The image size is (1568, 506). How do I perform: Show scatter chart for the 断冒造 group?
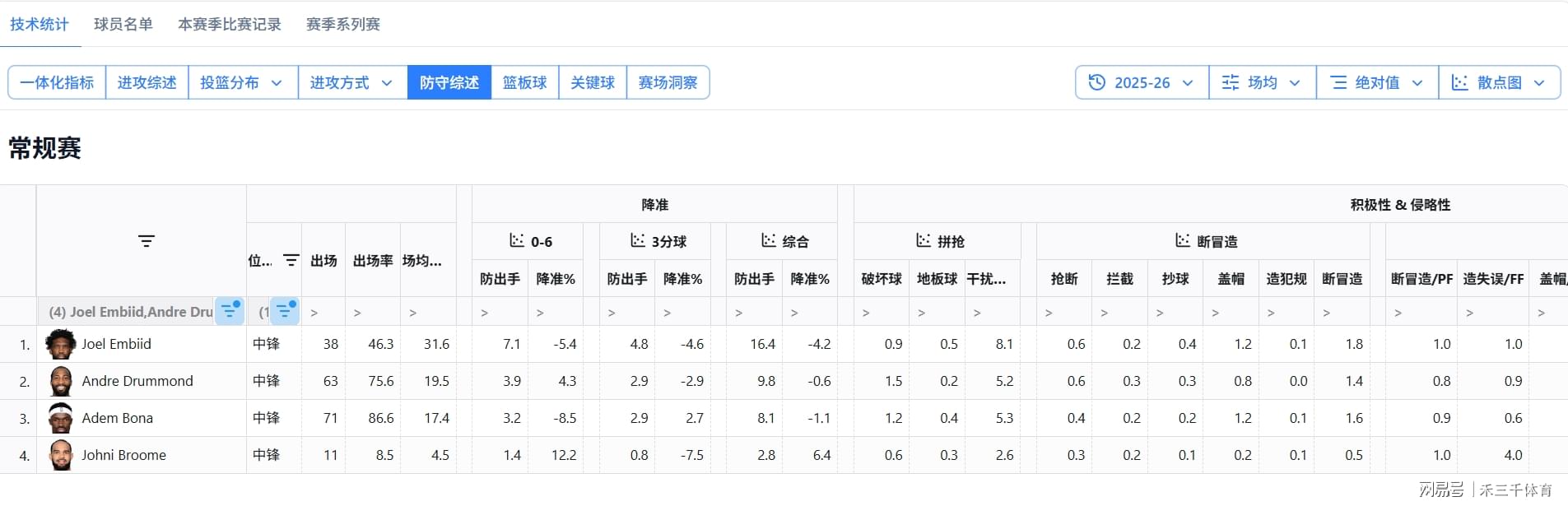coord(1183,240)
